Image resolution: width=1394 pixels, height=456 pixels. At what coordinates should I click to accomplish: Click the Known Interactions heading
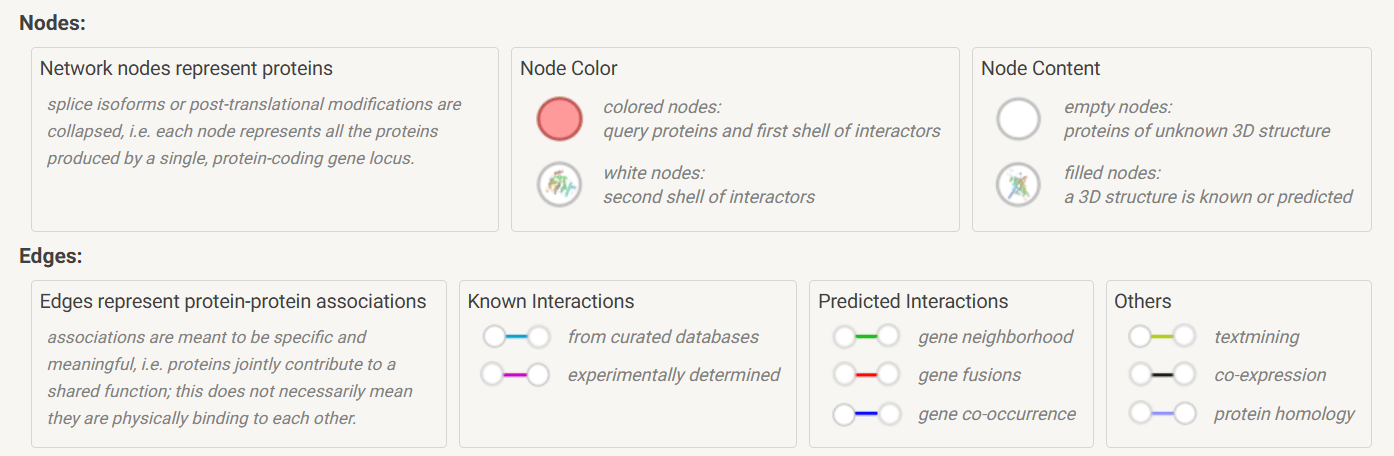[551, 301]
